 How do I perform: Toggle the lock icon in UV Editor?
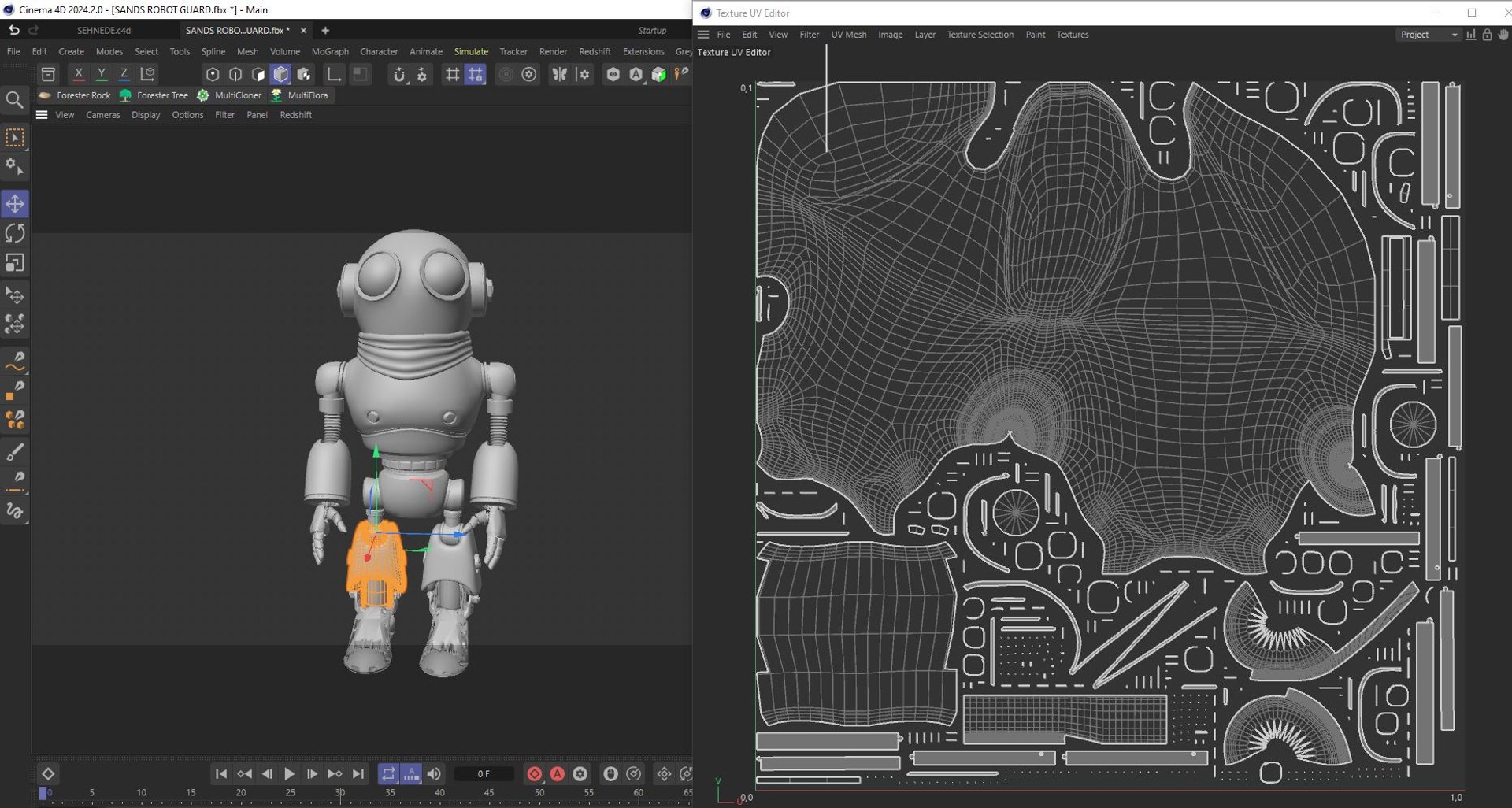coord(1487,35)
